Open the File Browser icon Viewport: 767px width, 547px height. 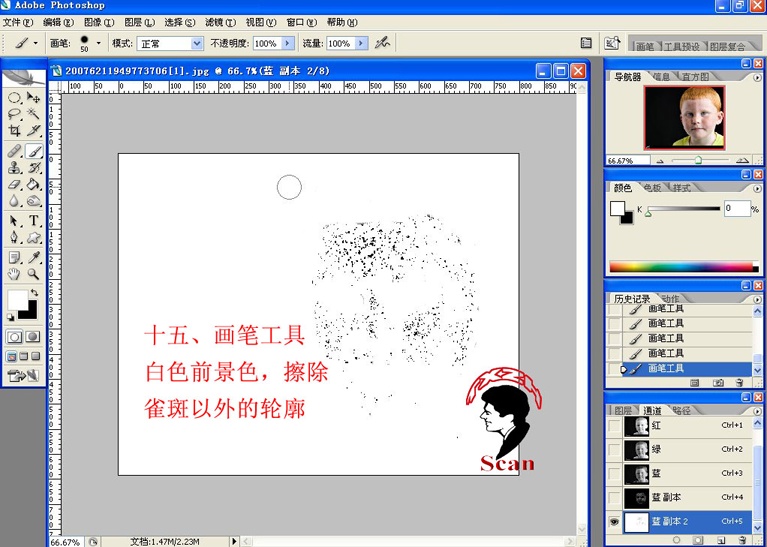pos(612,43)
